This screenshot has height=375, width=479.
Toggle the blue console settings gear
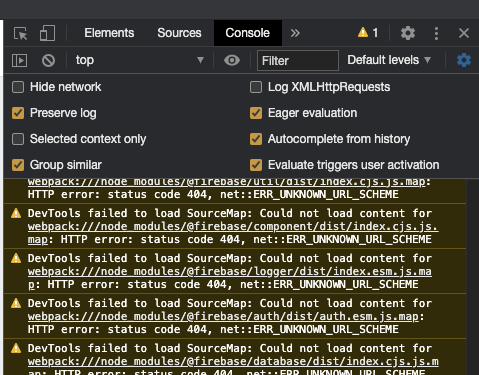[464, 60]
